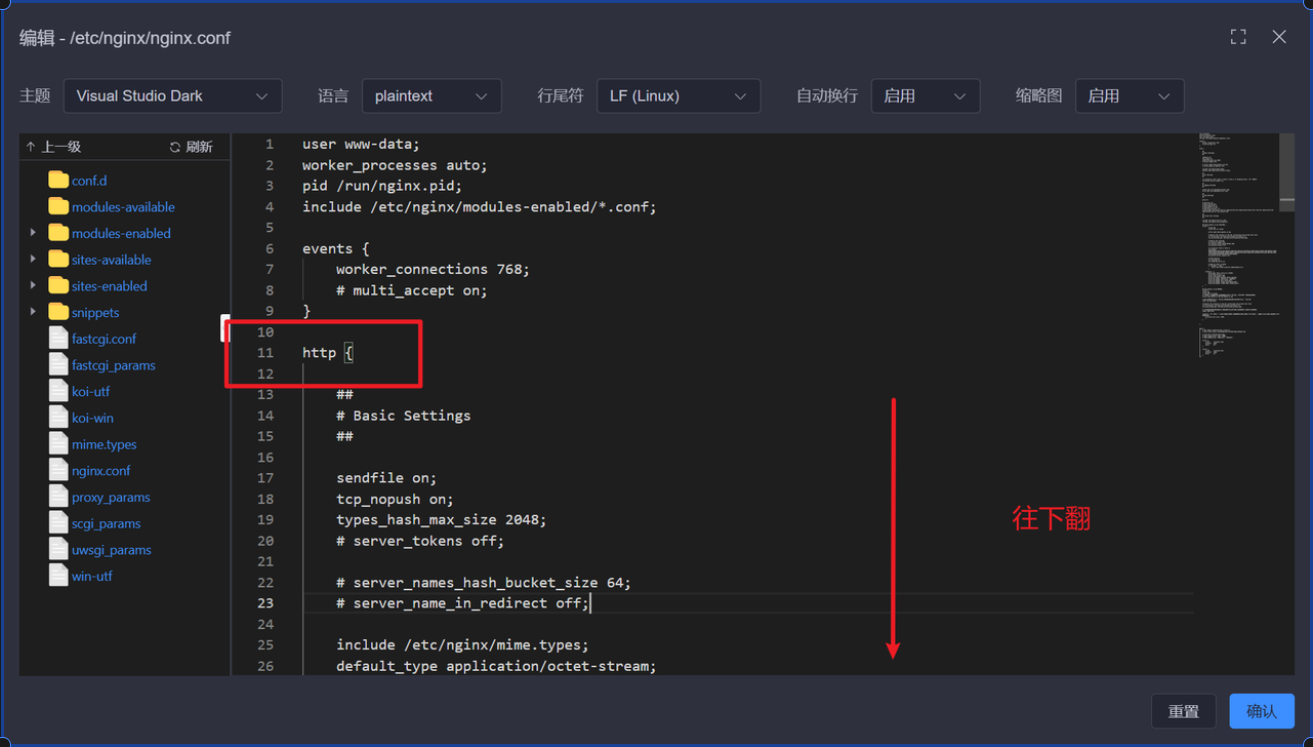This screenshot has width=1313, height=747.
Task: Click the win-utf file icon
Action: (58, 576)
